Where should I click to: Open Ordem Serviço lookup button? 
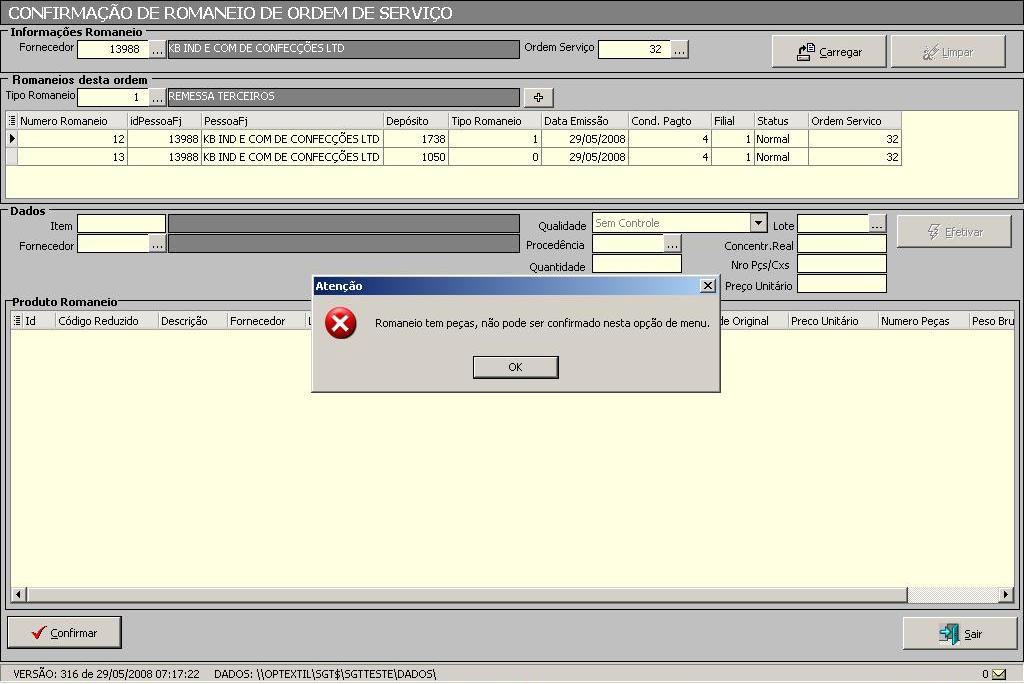pos(679,49)
